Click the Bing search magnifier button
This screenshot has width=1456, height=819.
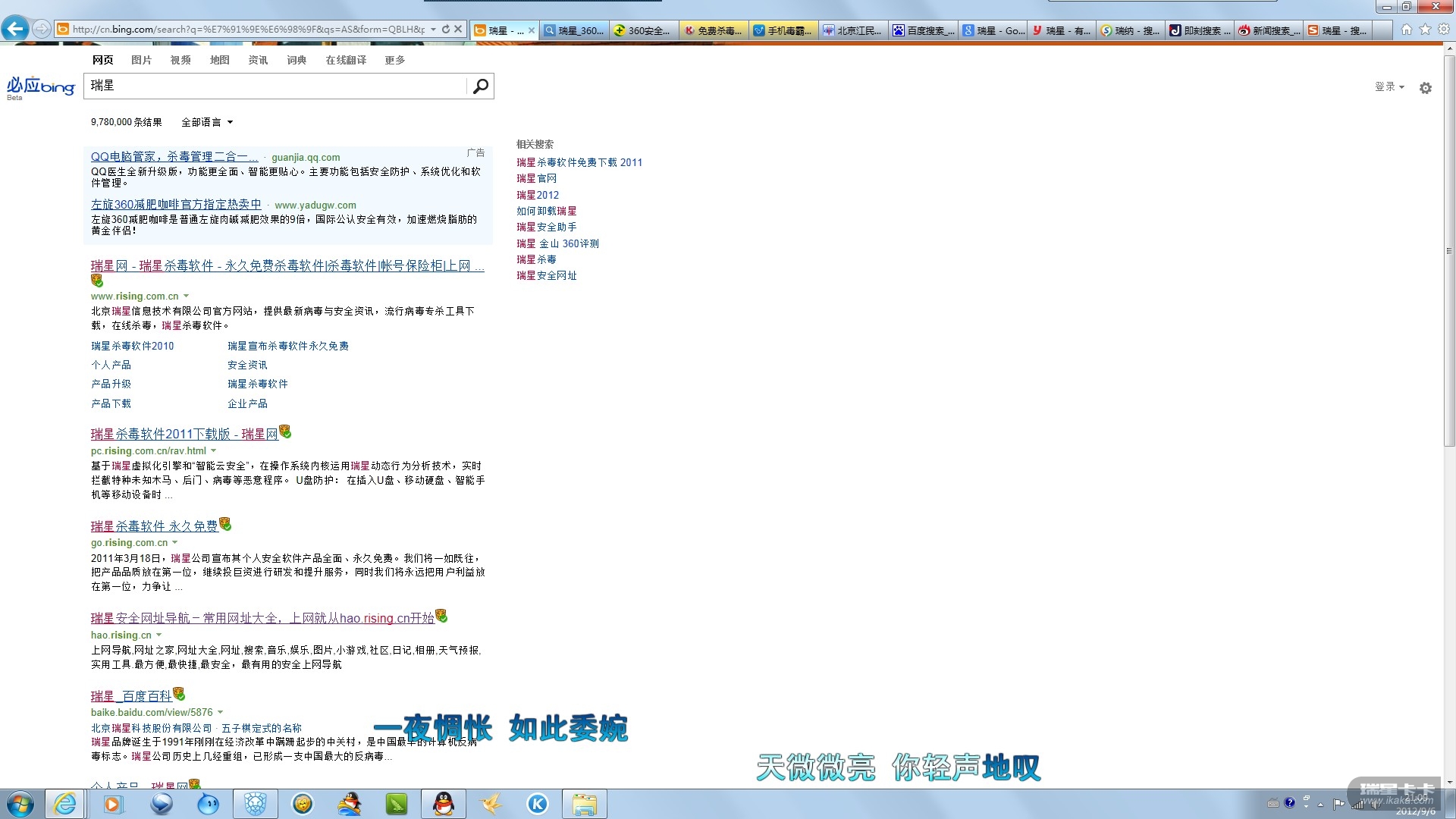coord(480,86)
